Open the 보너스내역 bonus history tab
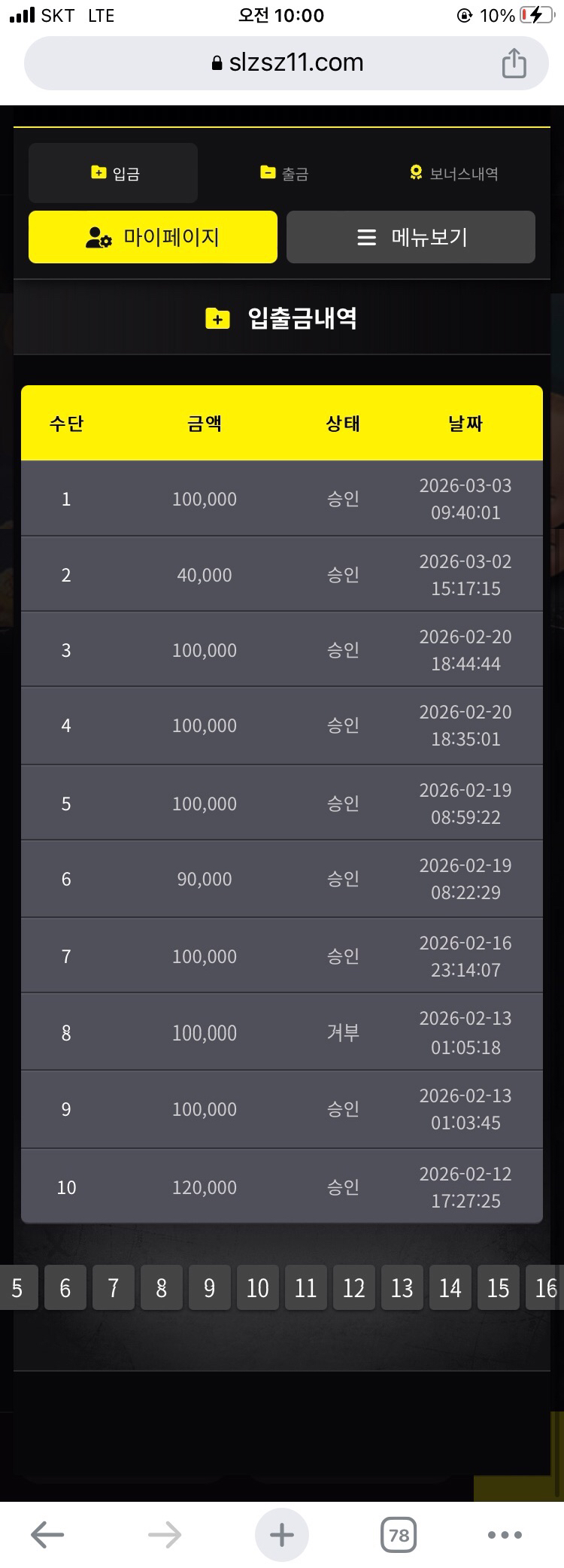Image resolution: width=564 pixels, height=1568 pixels. click(453, 173)
